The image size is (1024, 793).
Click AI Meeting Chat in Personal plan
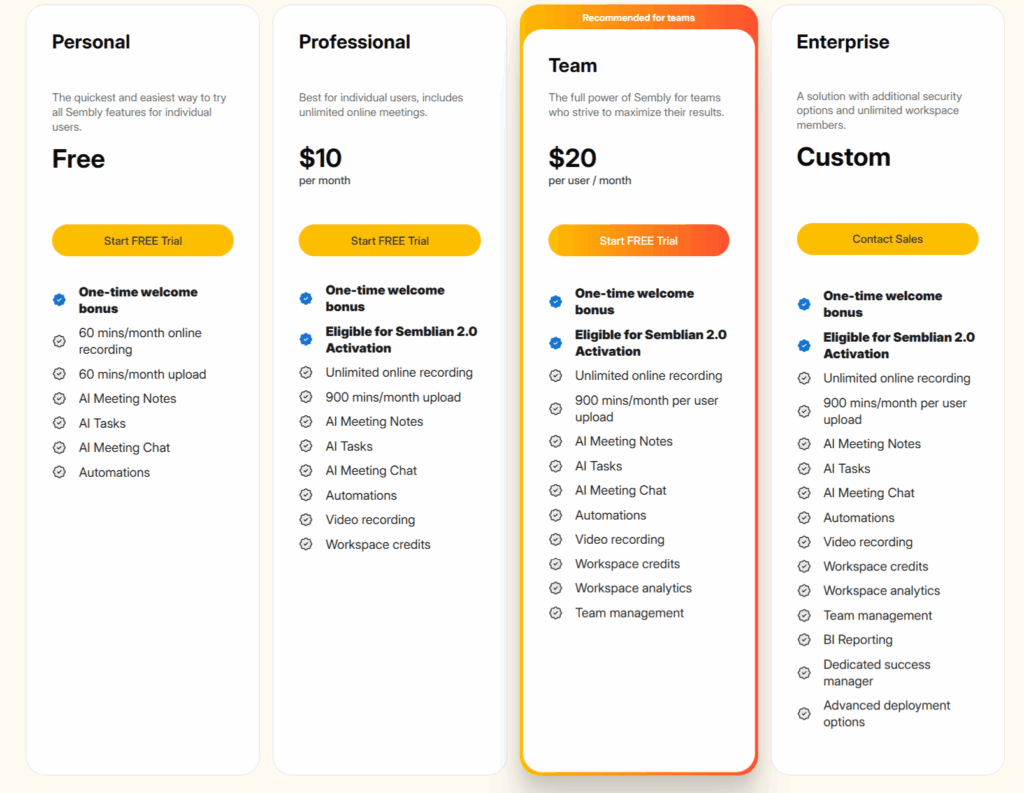click(124, 448)
